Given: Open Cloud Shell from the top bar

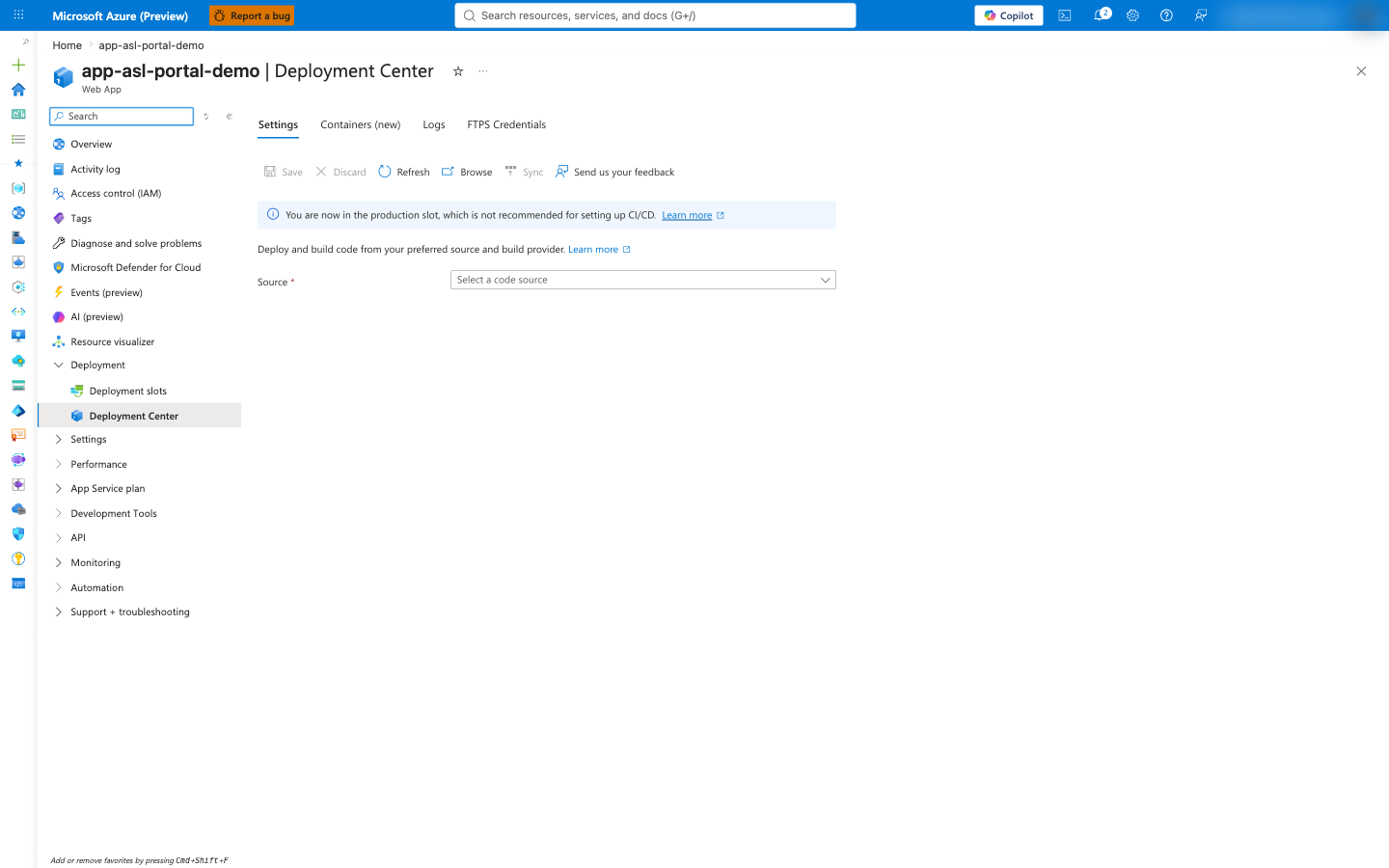Looking at the screenshot, I should tap(1065, 15).
